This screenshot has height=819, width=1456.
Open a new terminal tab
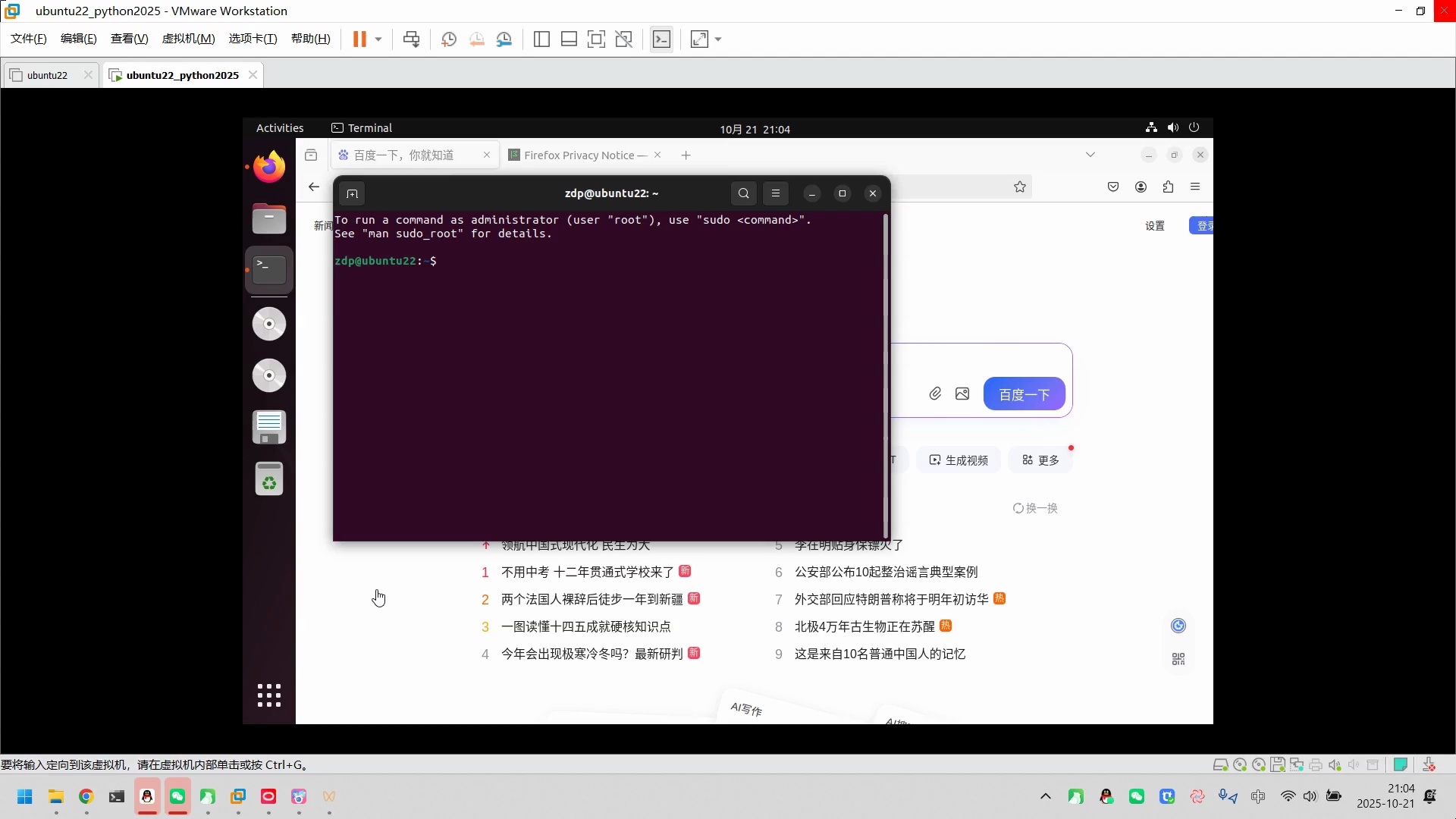(352, 193)
